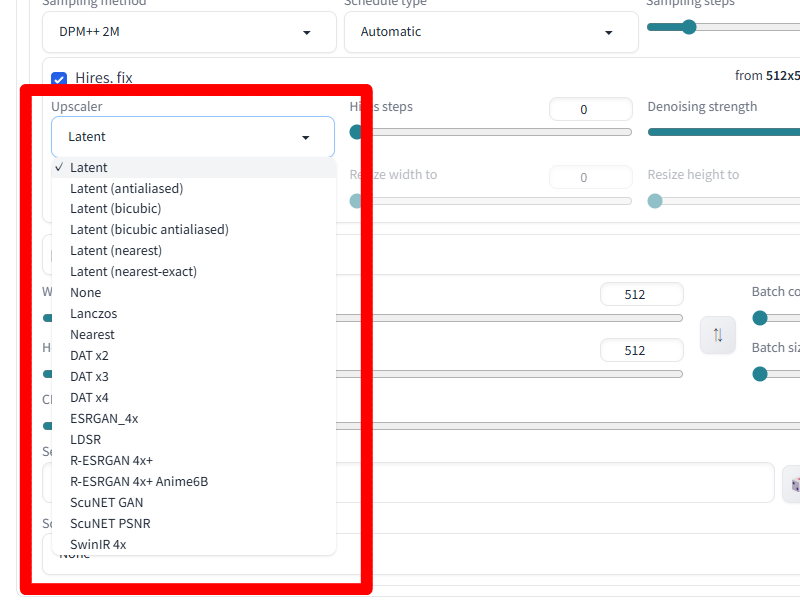
Task: Pick R-ESRGAN 4x+ Anime6B upscaler
Action: point(139,481)
